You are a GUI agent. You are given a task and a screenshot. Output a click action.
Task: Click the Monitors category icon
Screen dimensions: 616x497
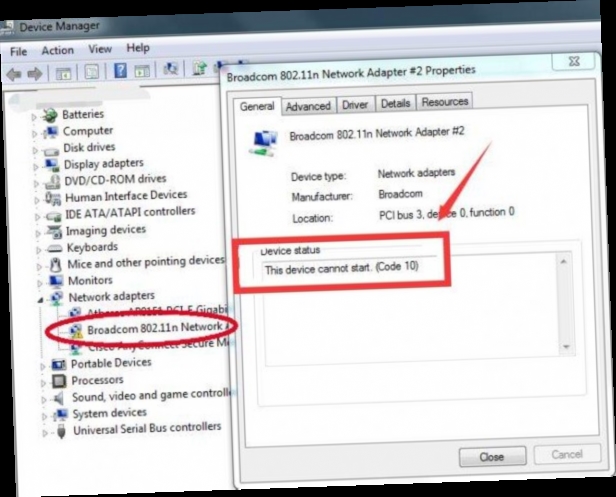(x=56, y=281)
